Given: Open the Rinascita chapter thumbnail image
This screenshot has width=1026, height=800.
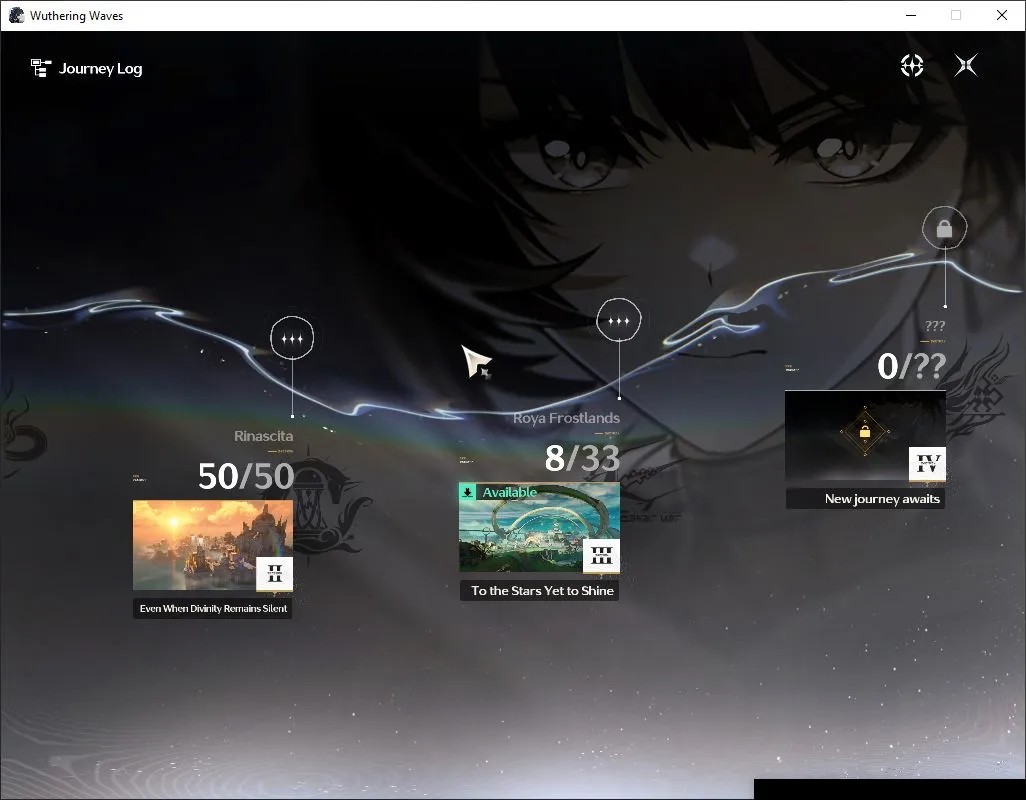Looking at the screenshot, I should point(213,546).
